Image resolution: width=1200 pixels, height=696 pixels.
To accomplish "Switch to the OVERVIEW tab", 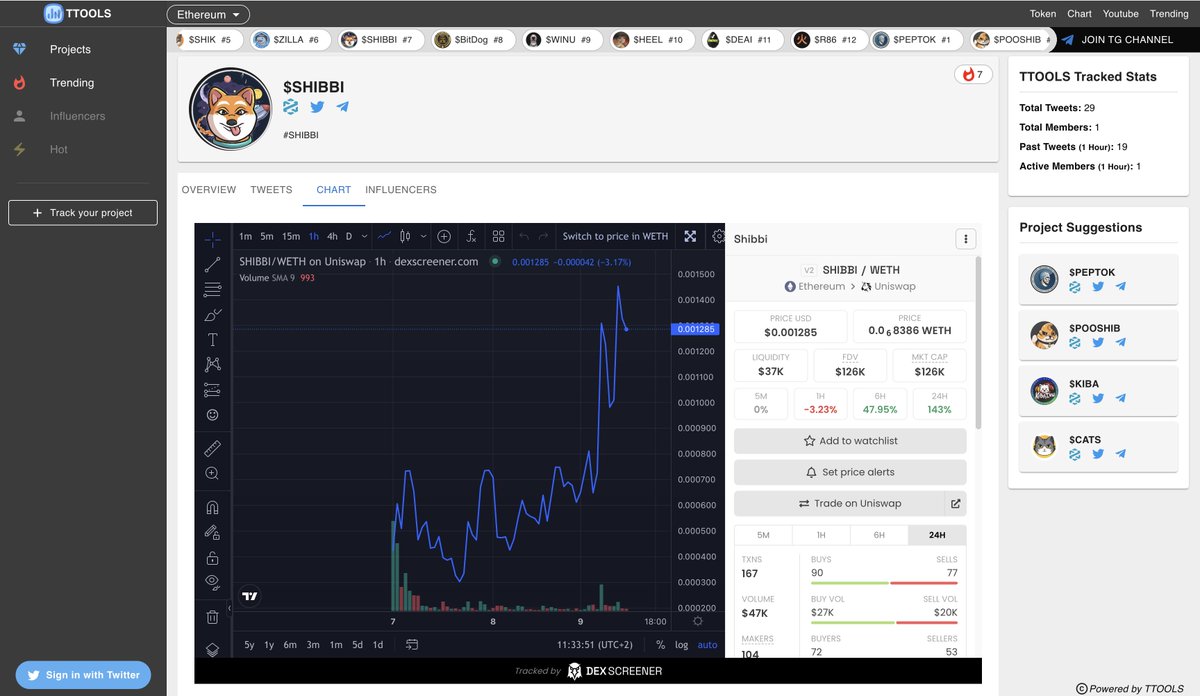I will 209,190.
